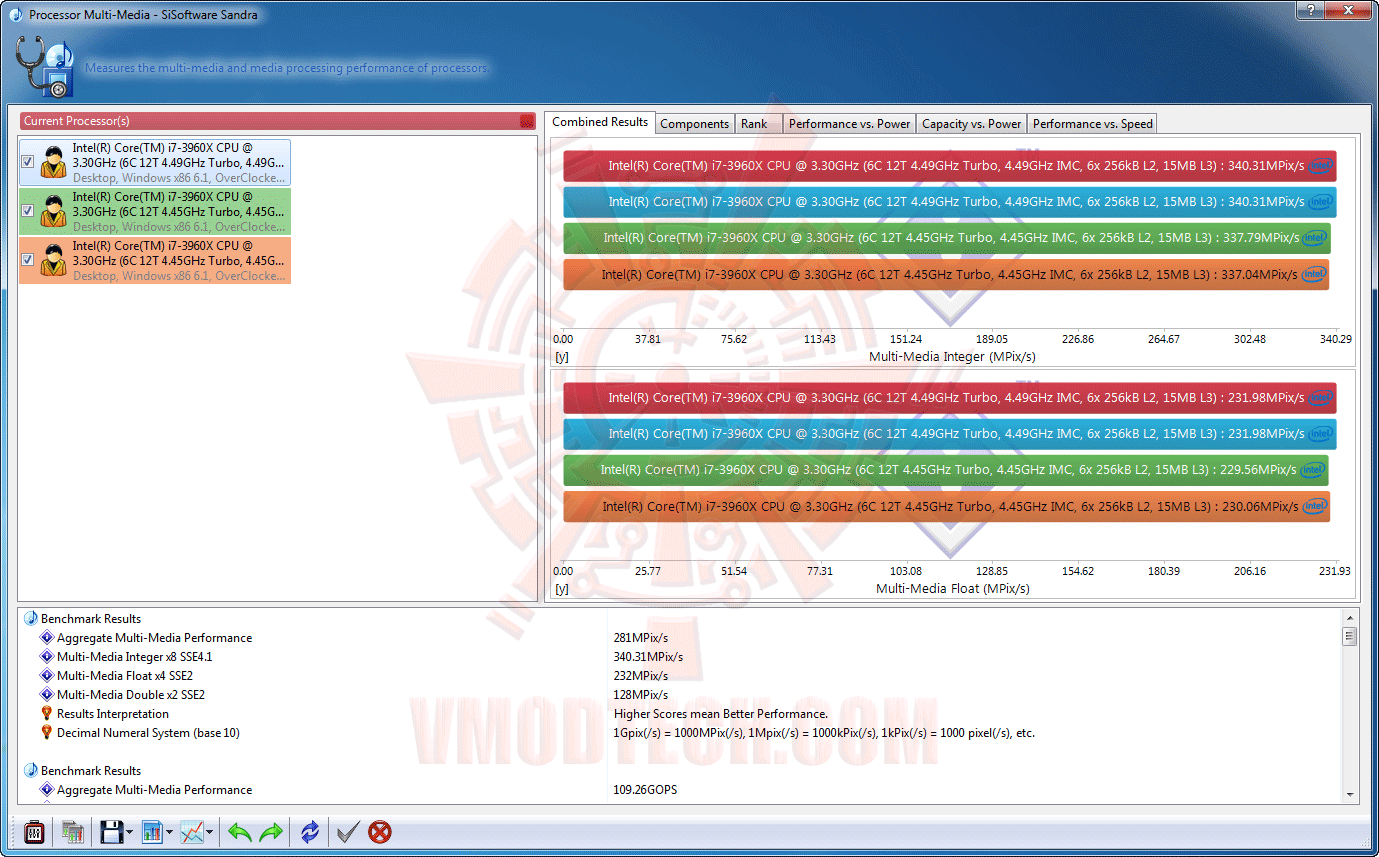The image size is (1379, 857).
Task: Uncheck the 4.49GHz Turbo processor checkbox
Action: [28, 162]
